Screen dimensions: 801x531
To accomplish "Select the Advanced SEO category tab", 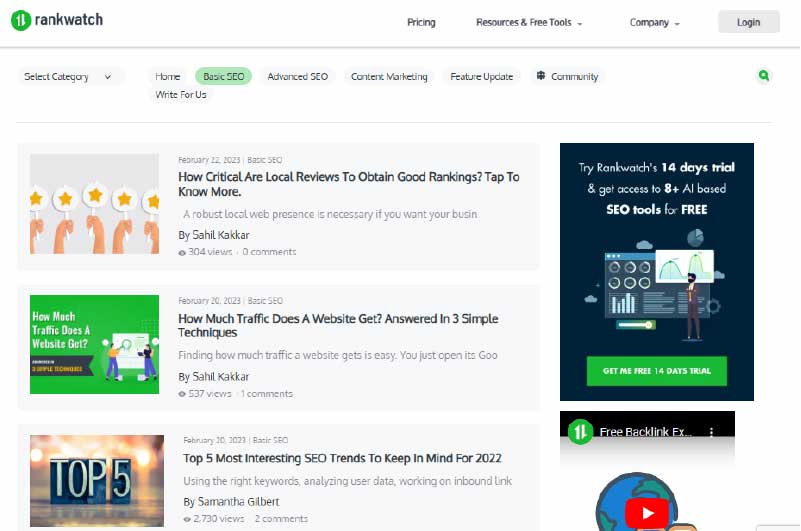I will (x=297, y=77).
